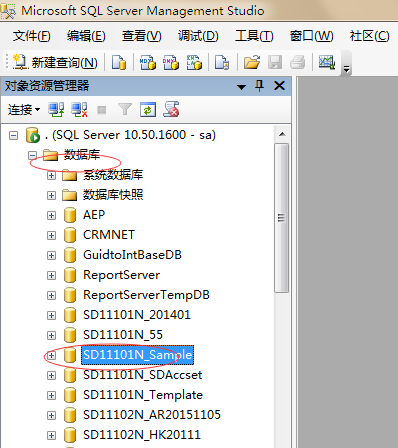
Task: Close the Object Explorer panel
Action: point(279,86)
